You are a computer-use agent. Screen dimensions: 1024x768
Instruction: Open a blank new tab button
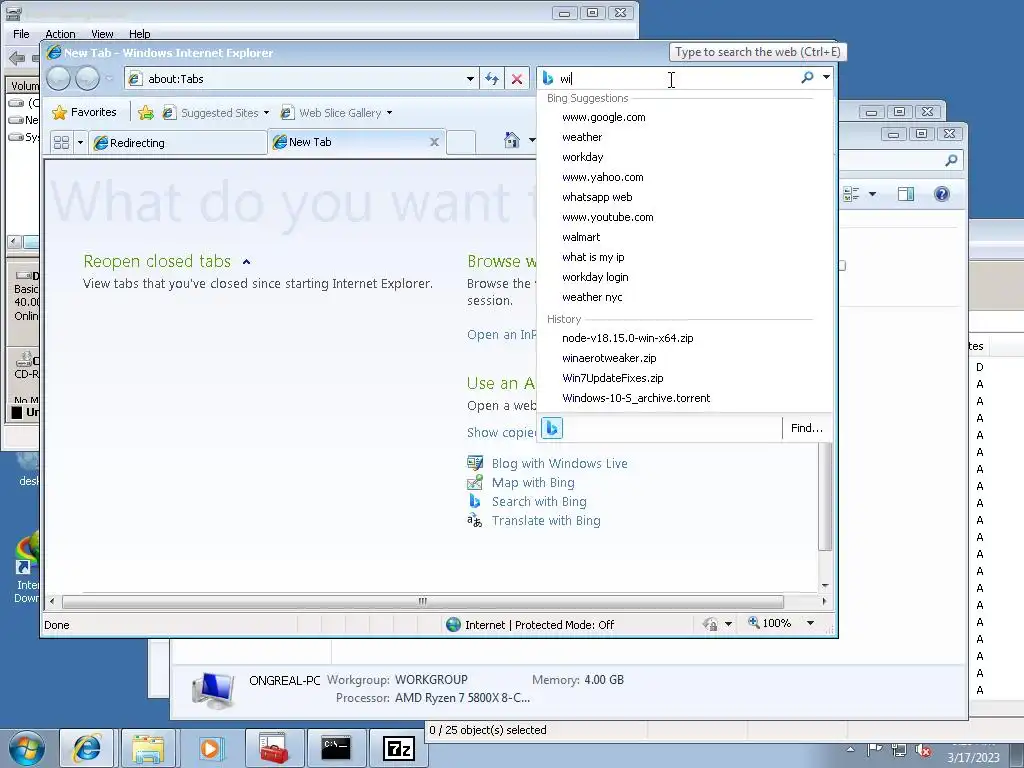pos(461,142)
